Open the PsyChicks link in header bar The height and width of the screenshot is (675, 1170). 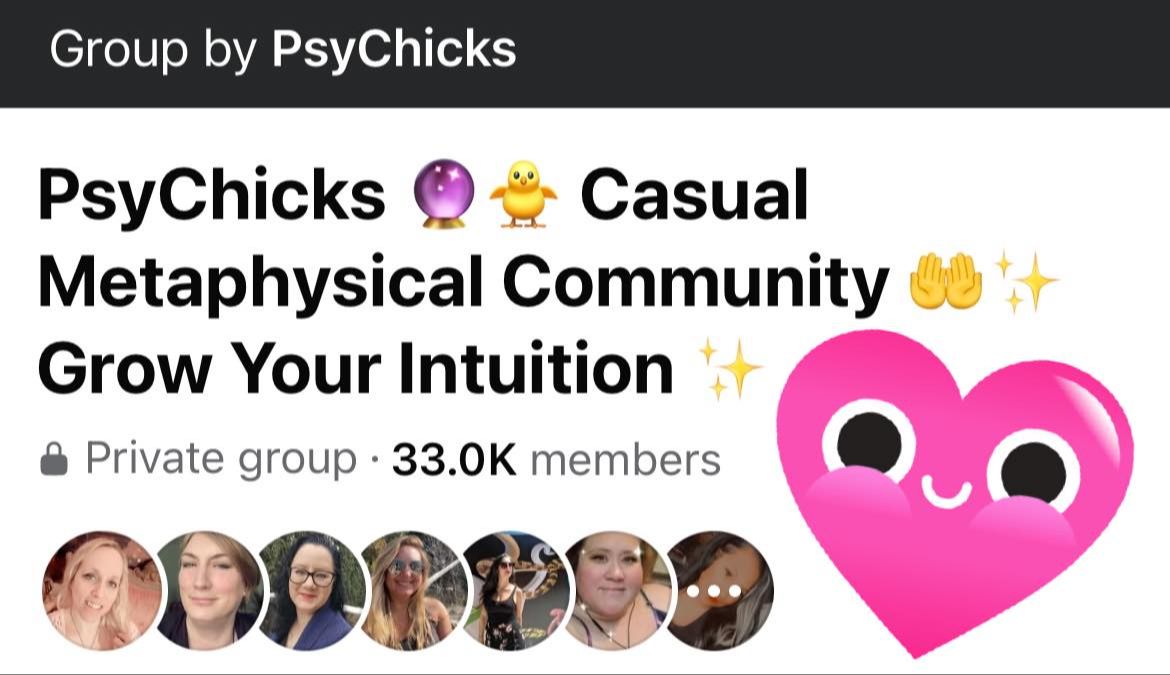(x=394, y=50)
